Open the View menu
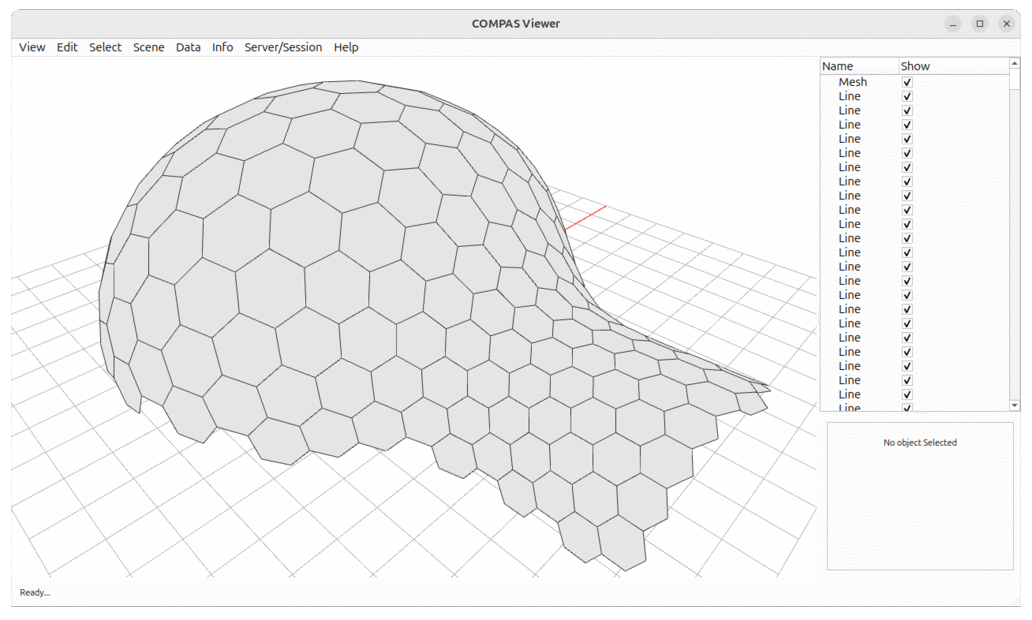Image resolution: width=1032 pixels, height=620 pixels. click(x=31, y=47)
